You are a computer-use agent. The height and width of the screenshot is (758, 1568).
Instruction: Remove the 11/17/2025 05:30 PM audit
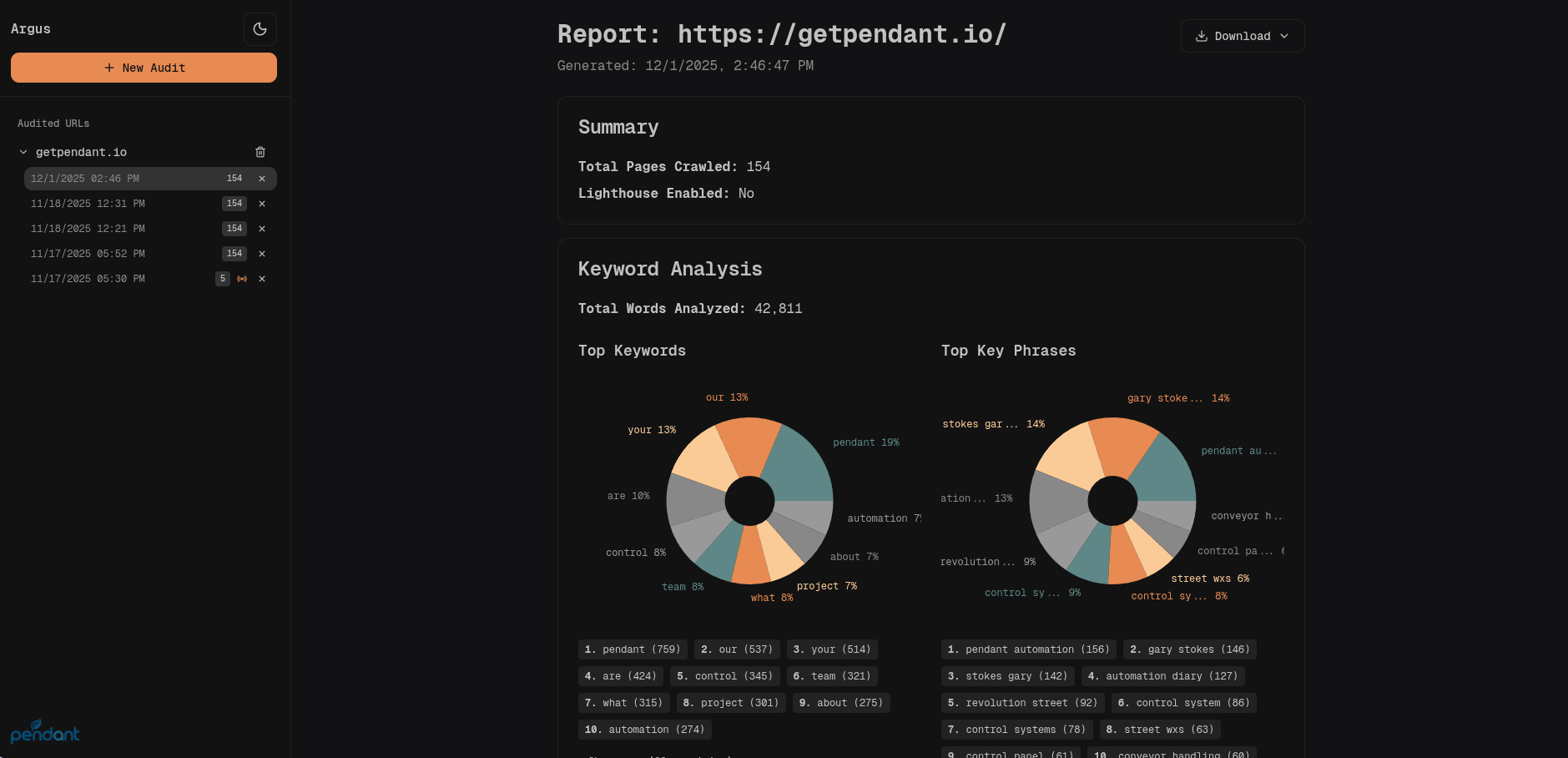click(262, 279)
